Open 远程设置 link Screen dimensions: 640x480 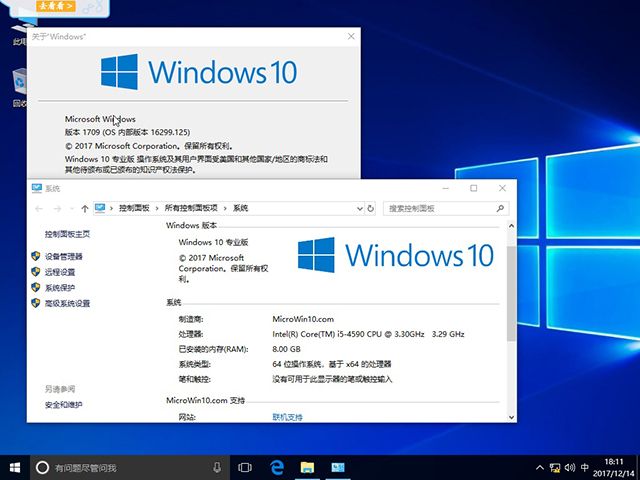coord(60,272)
